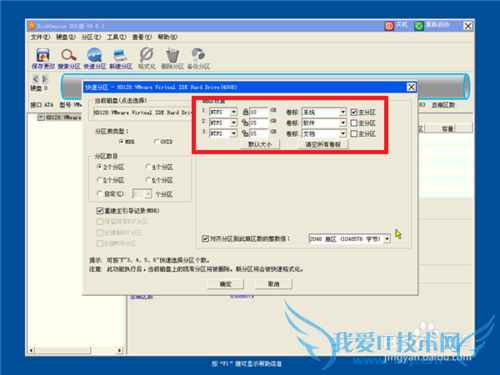Toggle the lock icon for partition 1 size
Image resolution: width=500 pixels, height=375 pixels.
tap(245, 112)
